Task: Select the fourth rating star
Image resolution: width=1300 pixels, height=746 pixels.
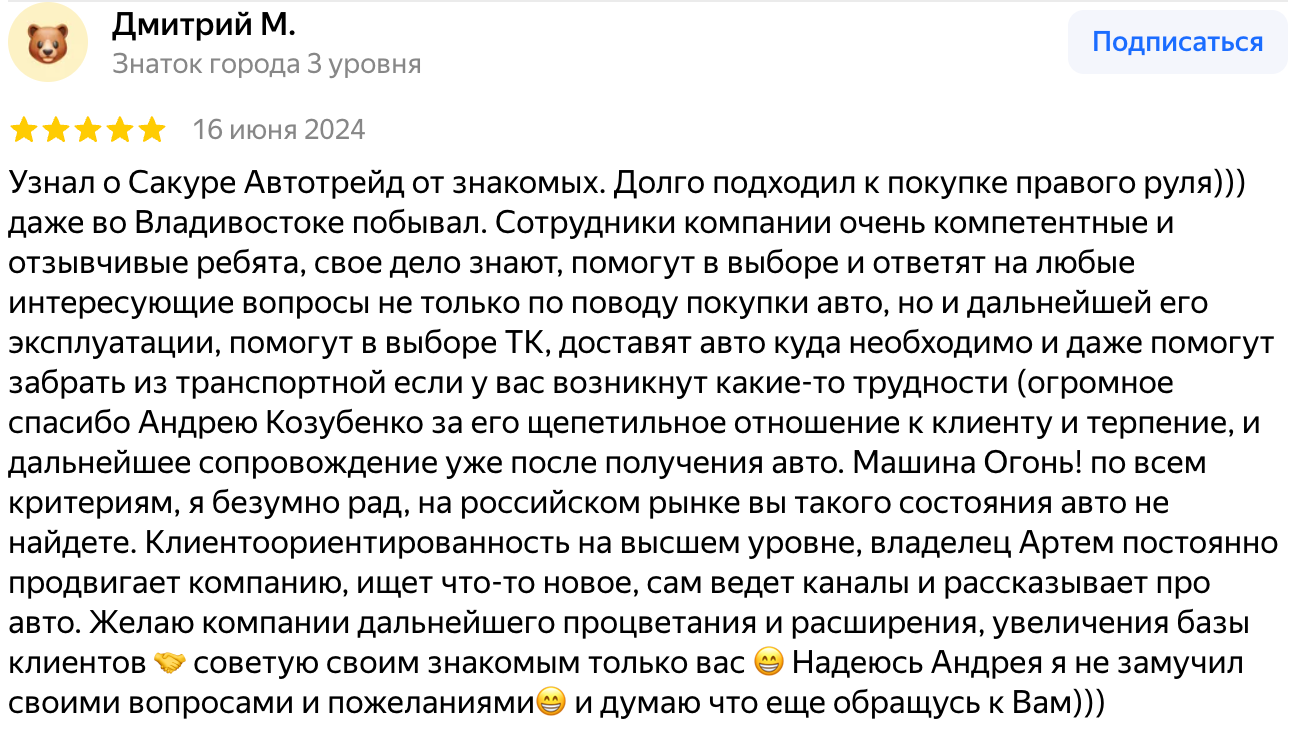Action: point(119,130)
